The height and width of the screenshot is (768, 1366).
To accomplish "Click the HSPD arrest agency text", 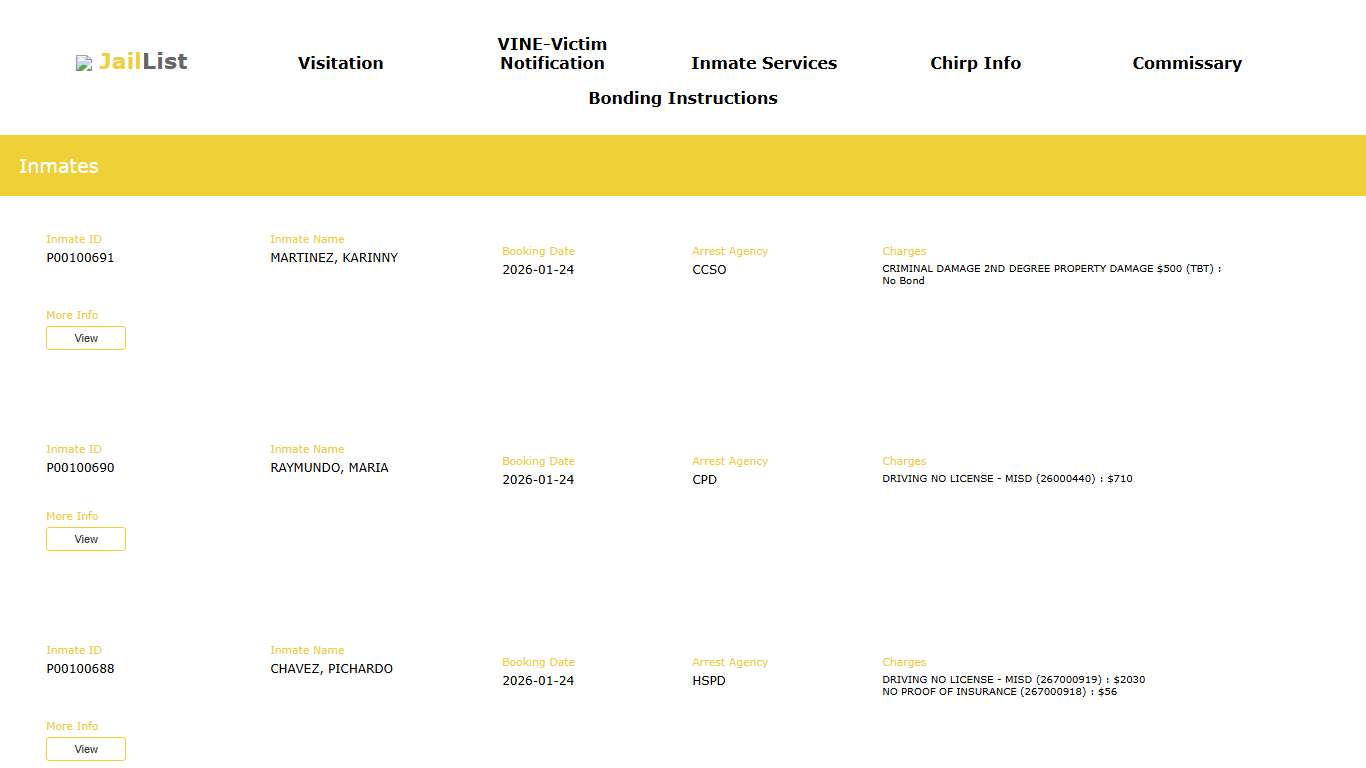I will click(x=709, y=681).
